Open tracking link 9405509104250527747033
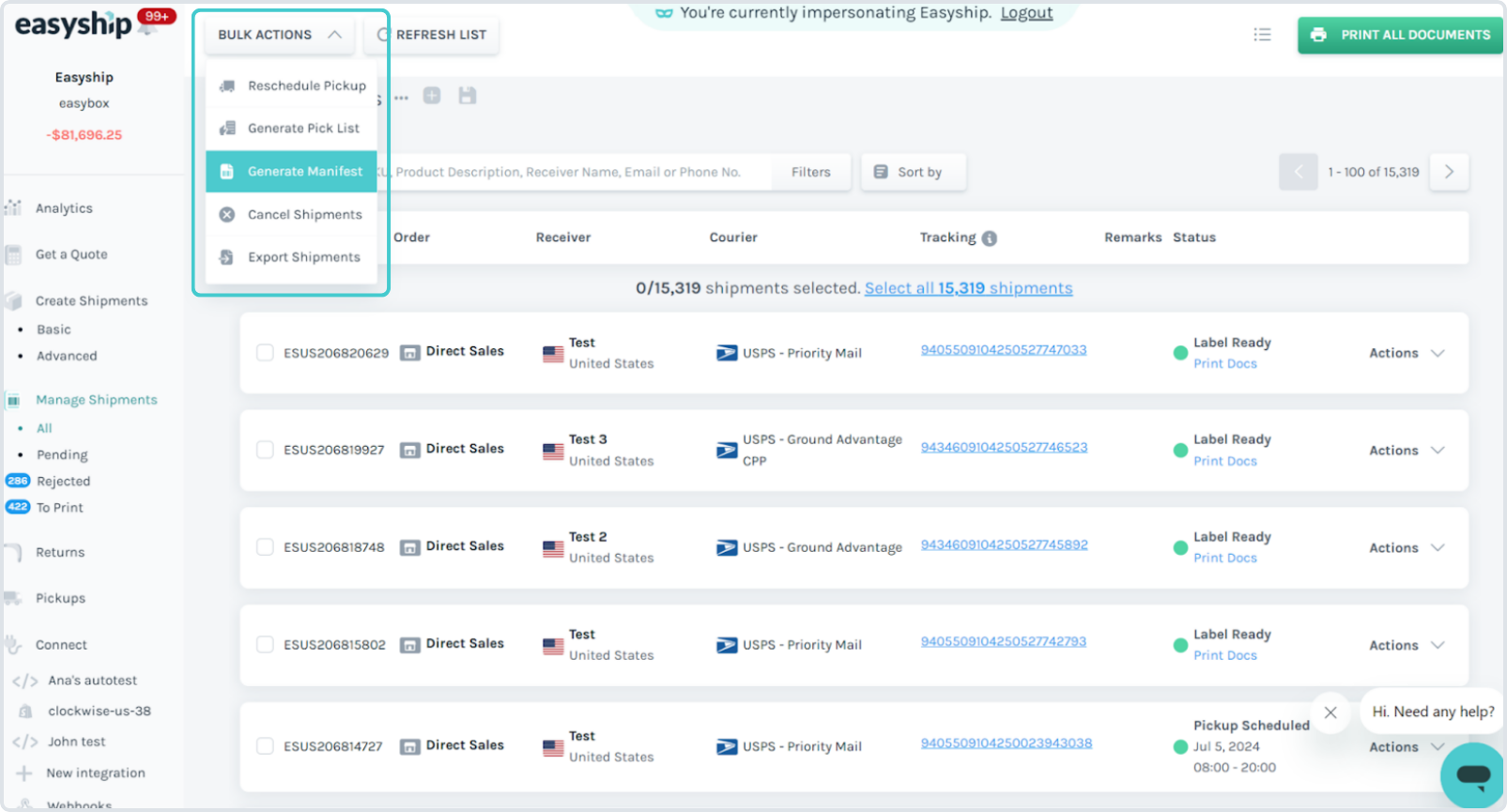Viewport: 1507px width, 812px height. point(1004,350)
